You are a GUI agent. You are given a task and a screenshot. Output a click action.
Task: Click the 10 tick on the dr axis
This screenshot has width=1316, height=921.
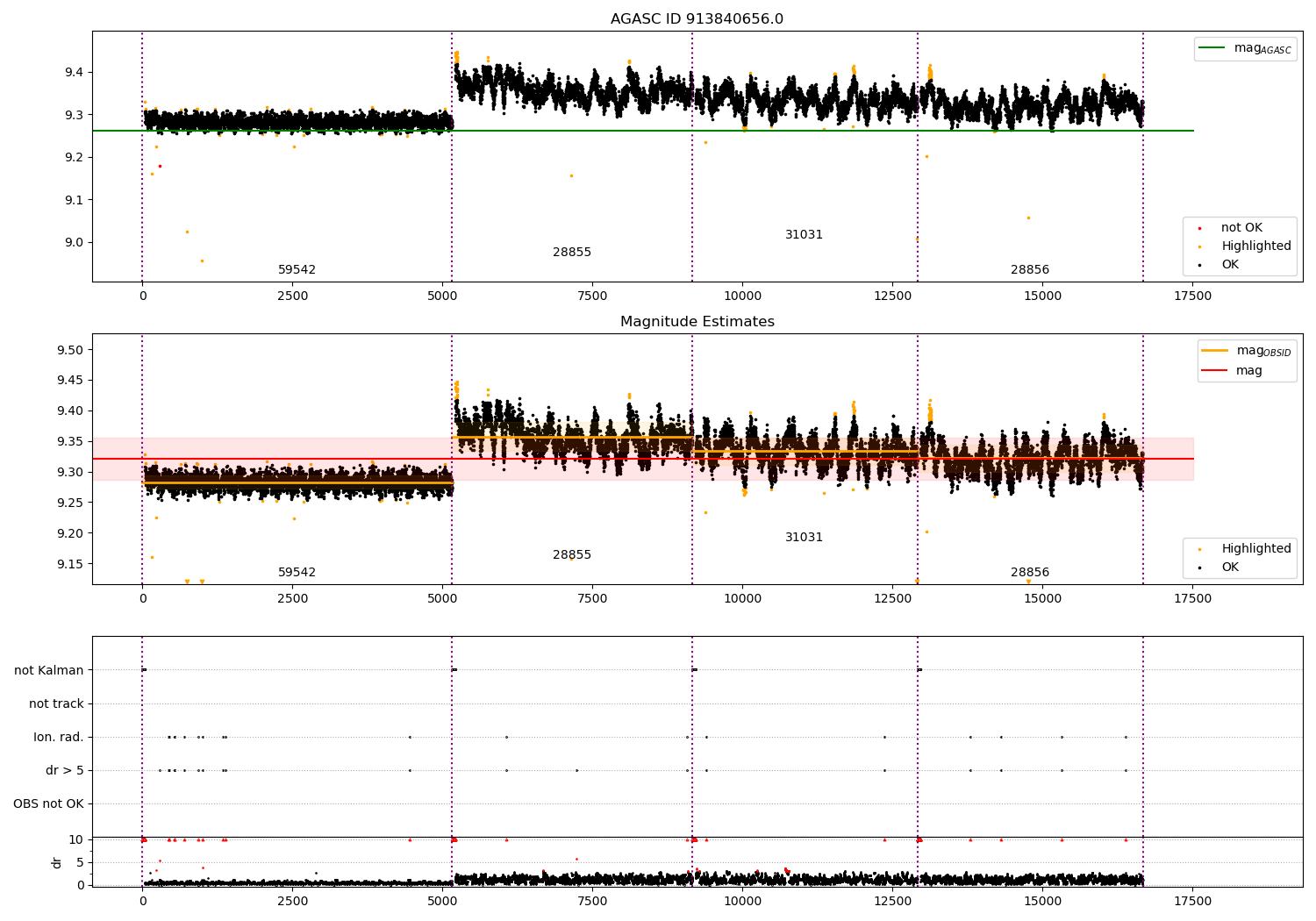[76, 839]
